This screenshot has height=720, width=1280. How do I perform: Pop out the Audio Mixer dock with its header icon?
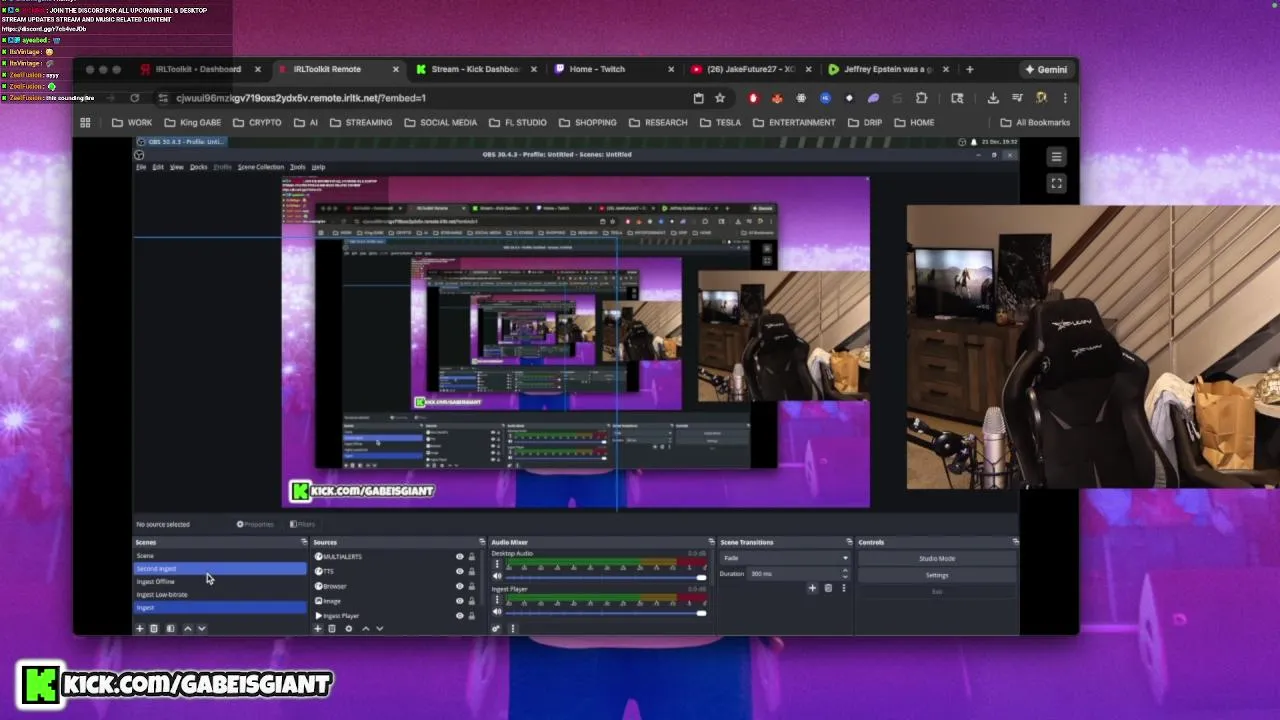[x=711, y=542]
